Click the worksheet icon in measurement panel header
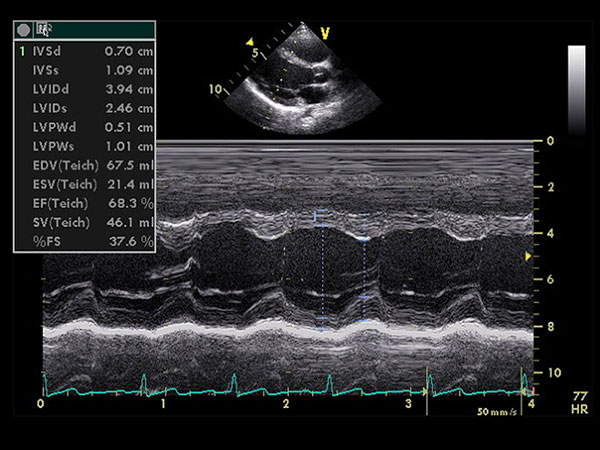600x450 pixels. pos(43,30)
